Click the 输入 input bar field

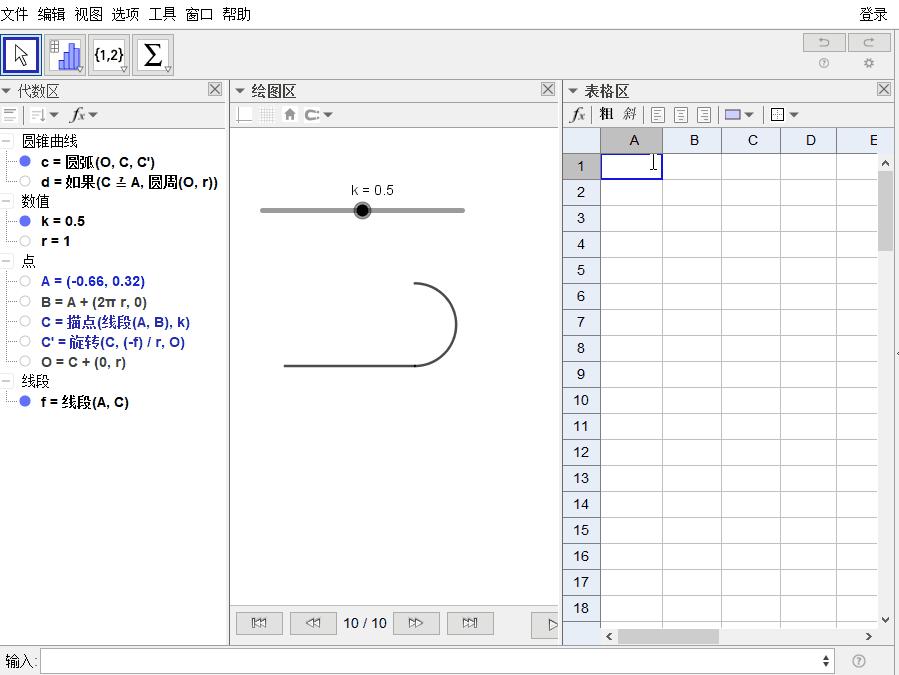430,661
